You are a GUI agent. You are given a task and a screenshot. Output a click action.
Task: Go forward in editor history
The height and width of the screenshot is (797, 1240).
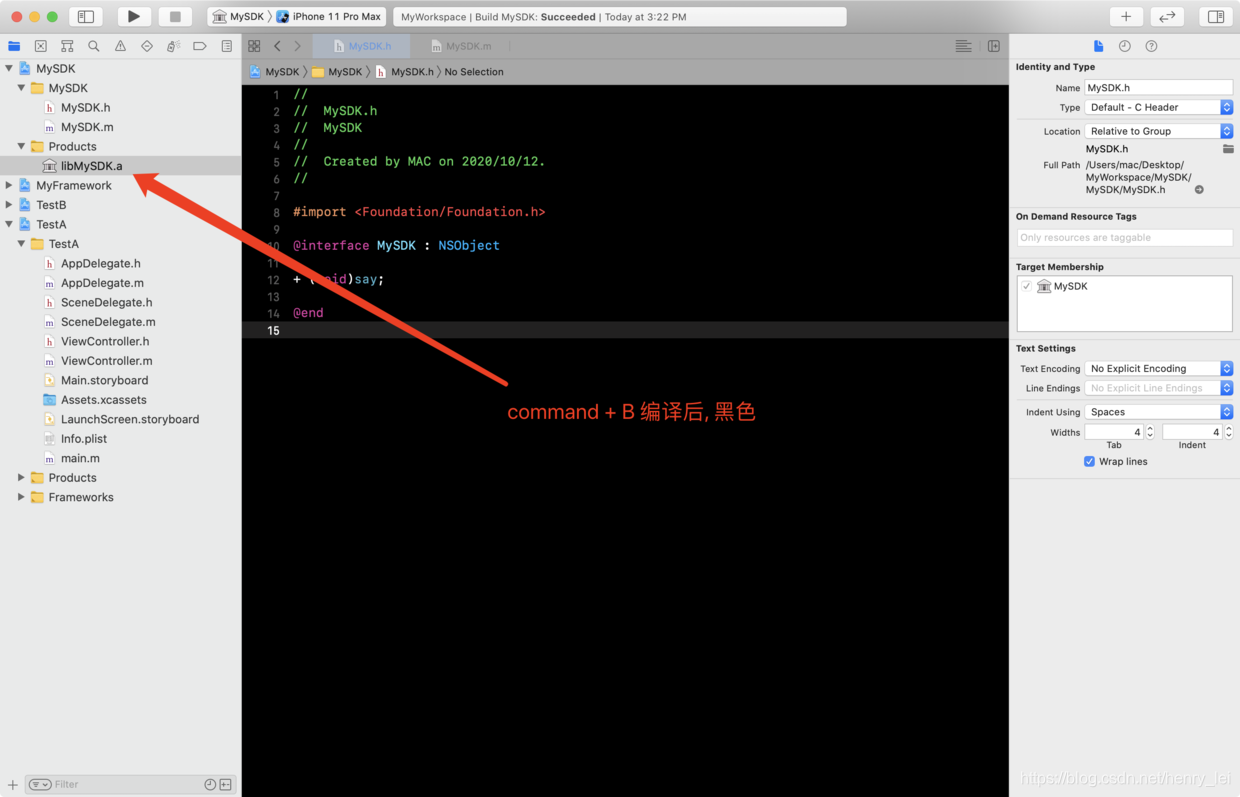[297, 46]
